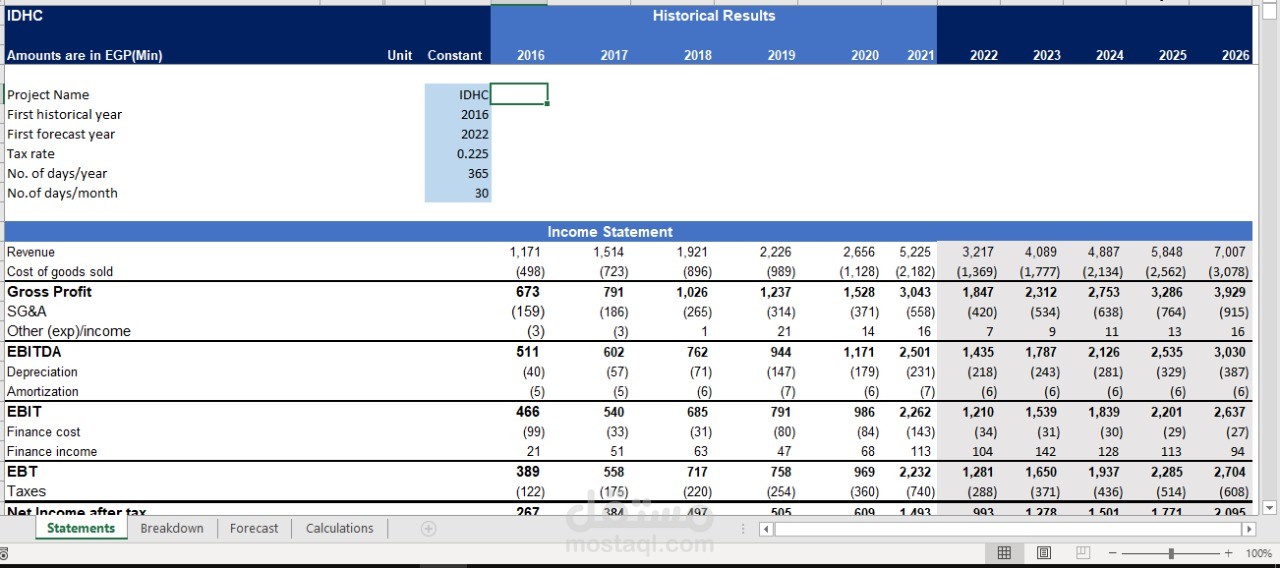Select the days per month value 30
1280x568 pixels.
point(457,193)
